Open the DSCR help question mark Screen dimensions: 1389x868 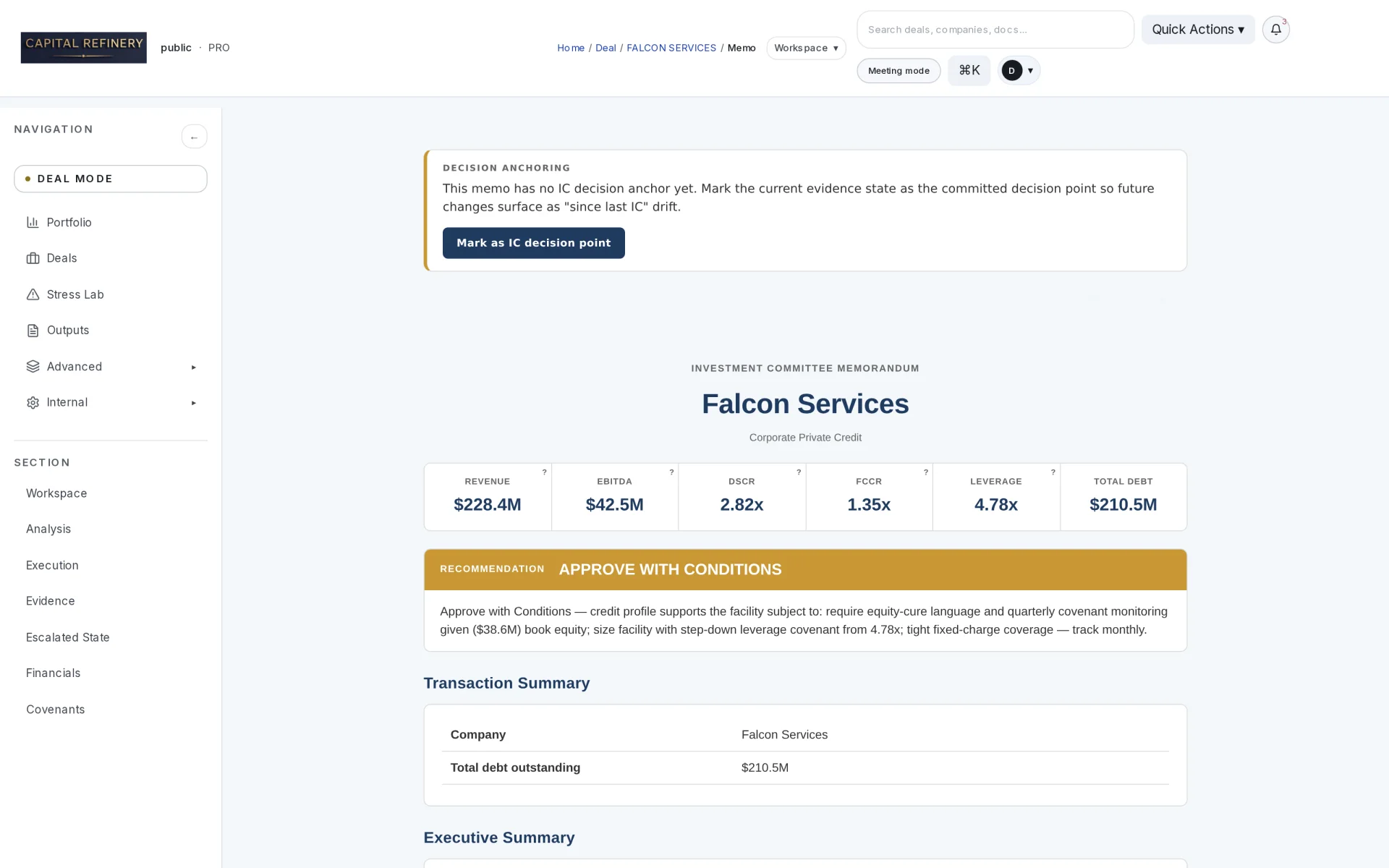tap(799, 472)
